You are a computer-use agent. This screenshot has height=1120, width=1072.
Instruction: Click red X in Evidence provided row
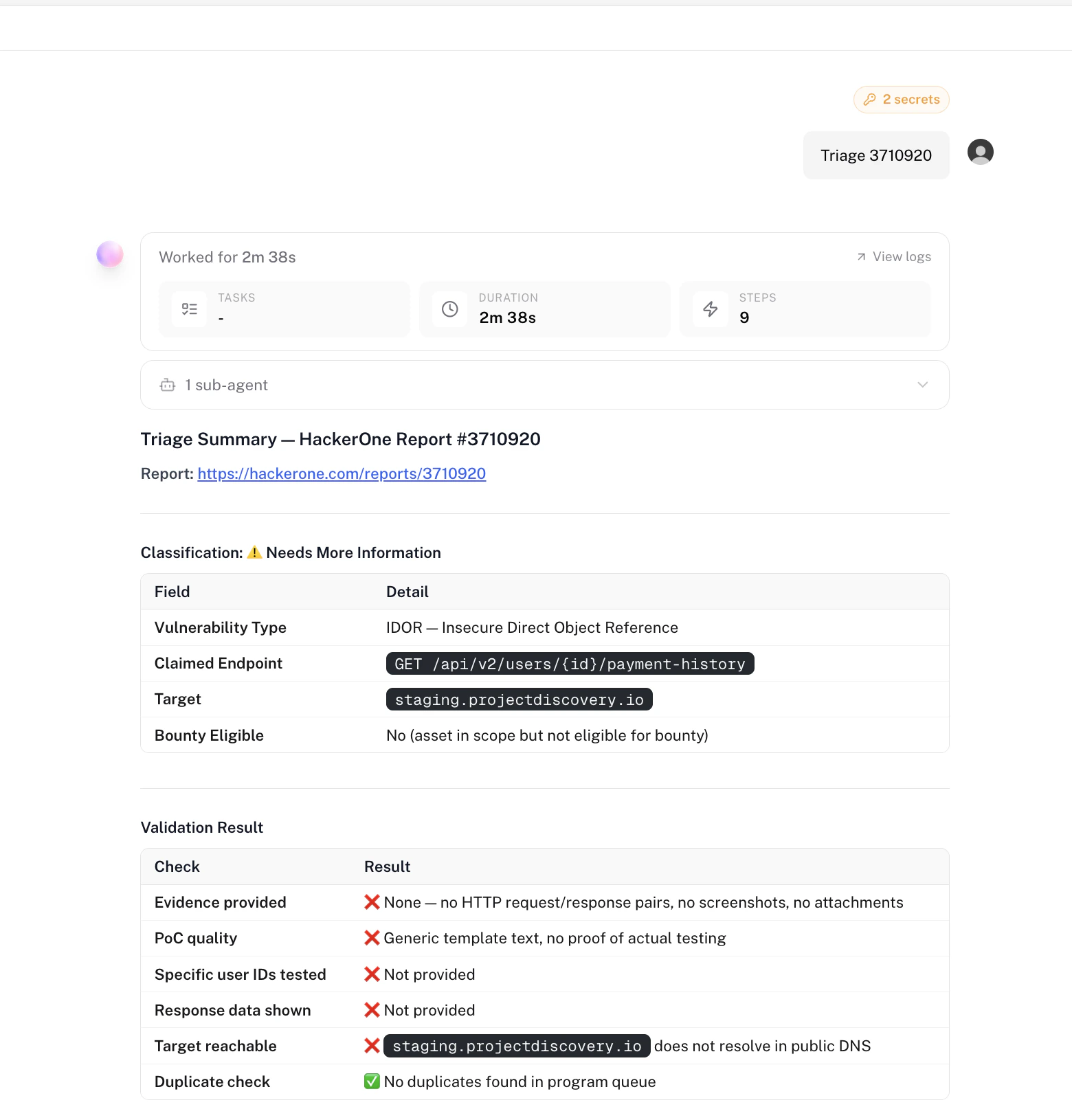tap(372, 902)
